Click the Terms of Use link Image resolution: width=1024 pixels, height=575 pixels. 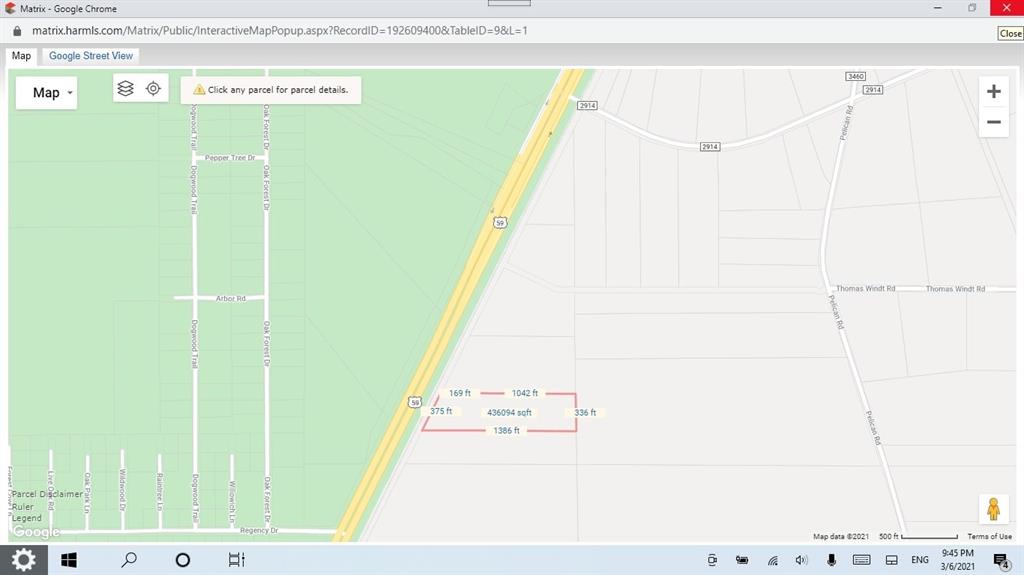point(989,537)
